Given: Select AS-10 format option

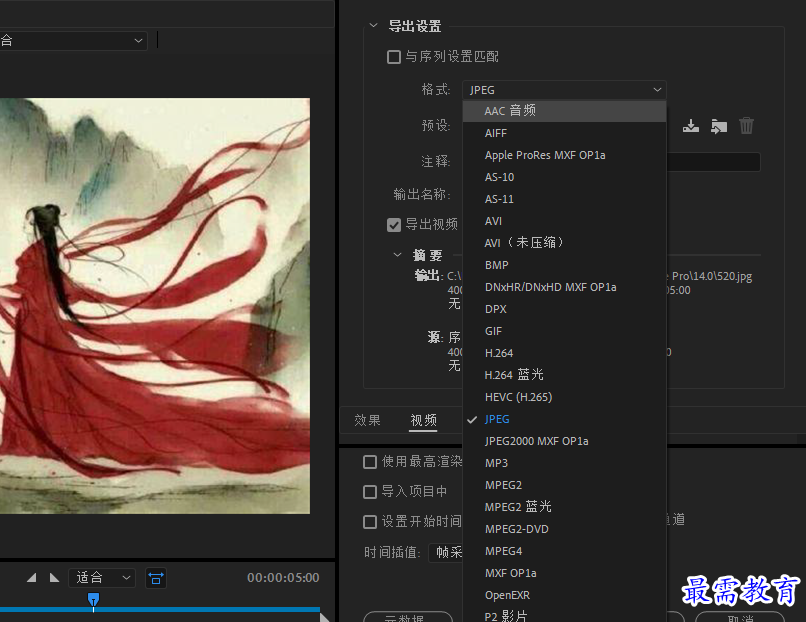Looking at the screenshot, I should [564, 177].
